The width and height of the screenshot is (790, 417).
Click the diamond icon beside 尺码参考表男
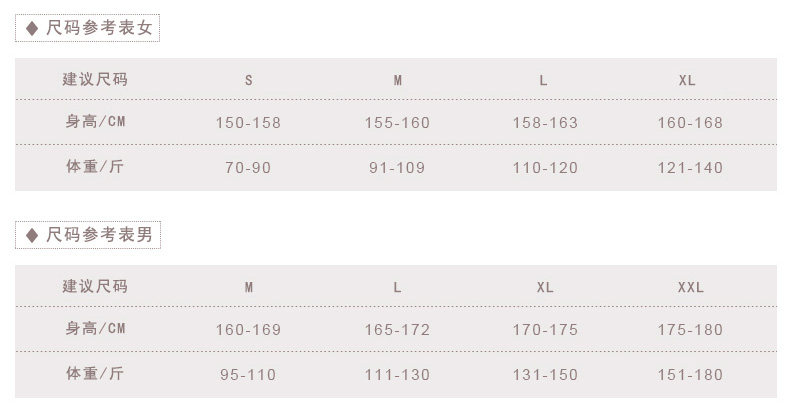31,236
